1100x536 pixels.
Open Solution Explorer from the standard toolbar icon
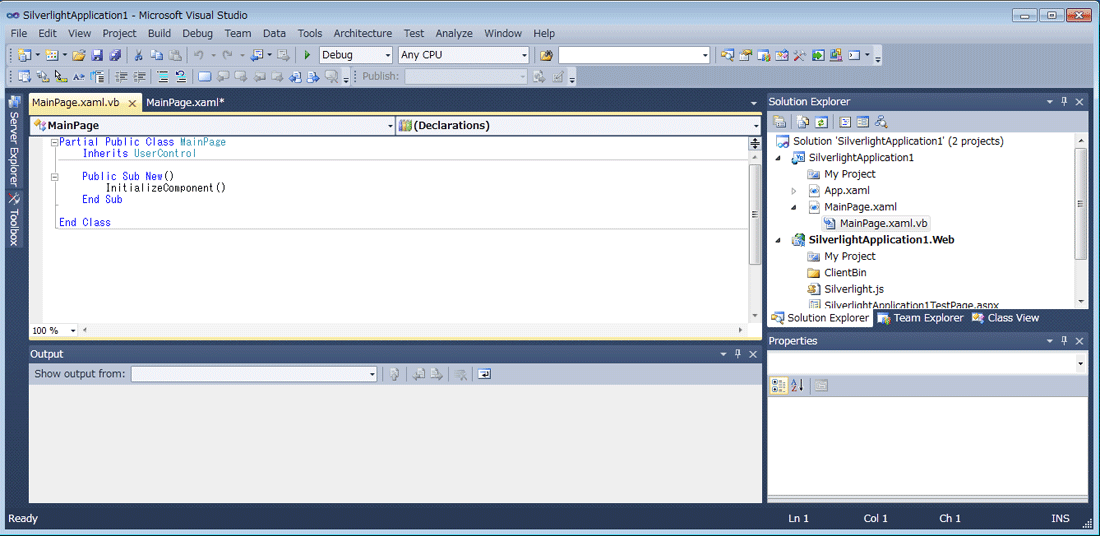pyautogui.click(x=727, y=55)
